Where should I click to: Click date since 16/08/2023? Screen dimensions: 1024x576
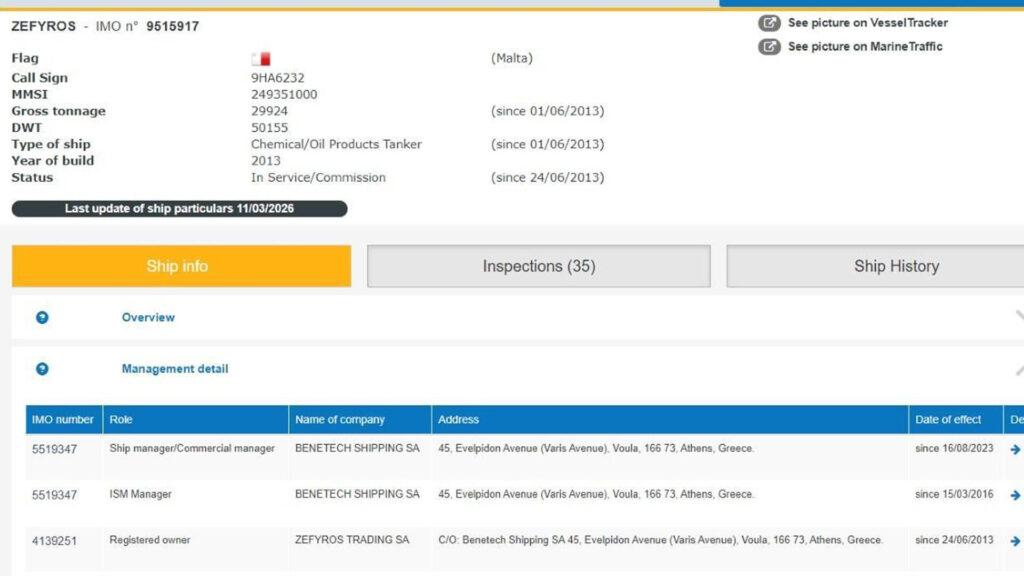[x=954, y=449]
